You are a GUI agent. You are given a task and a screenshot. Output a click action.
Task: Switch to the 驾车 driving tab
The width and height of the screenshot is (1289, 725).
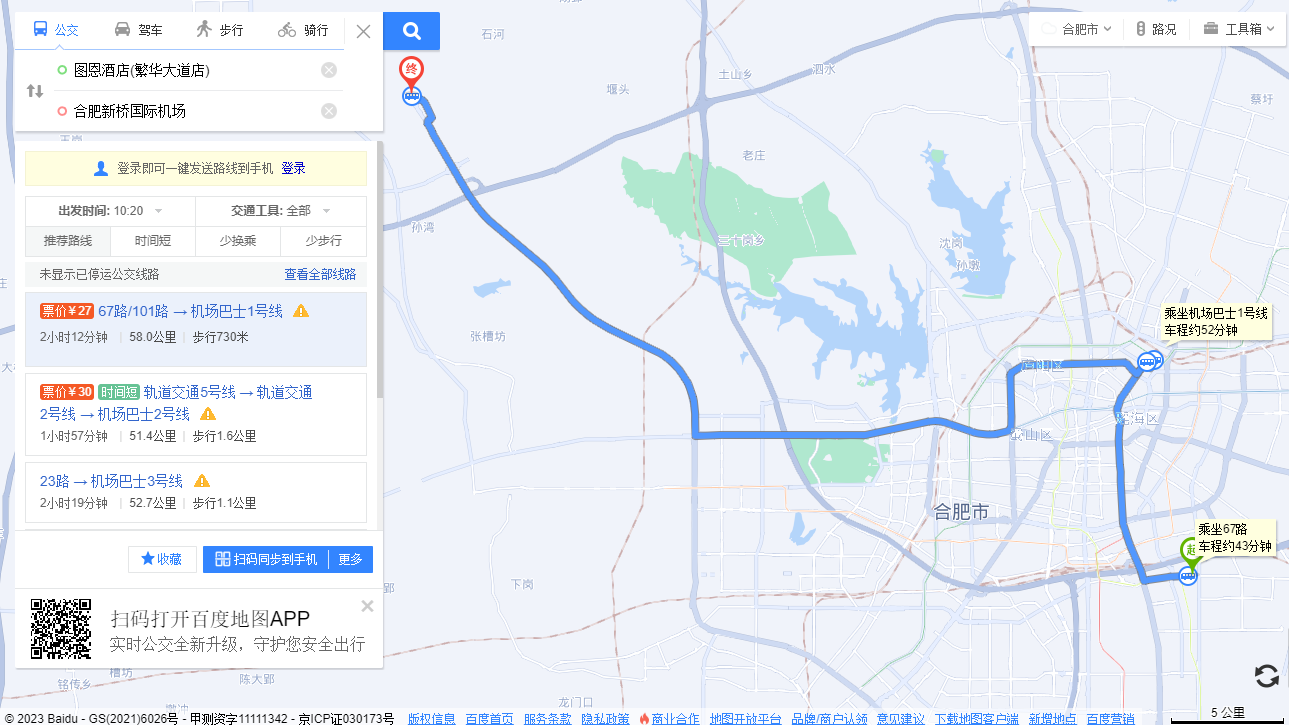pos(137,30)
